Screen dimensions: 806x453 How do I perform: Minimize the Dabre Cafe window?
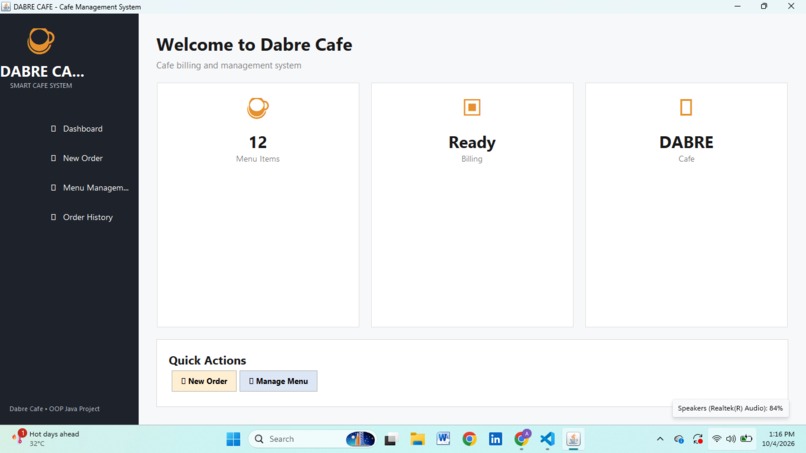click(738, 6)
